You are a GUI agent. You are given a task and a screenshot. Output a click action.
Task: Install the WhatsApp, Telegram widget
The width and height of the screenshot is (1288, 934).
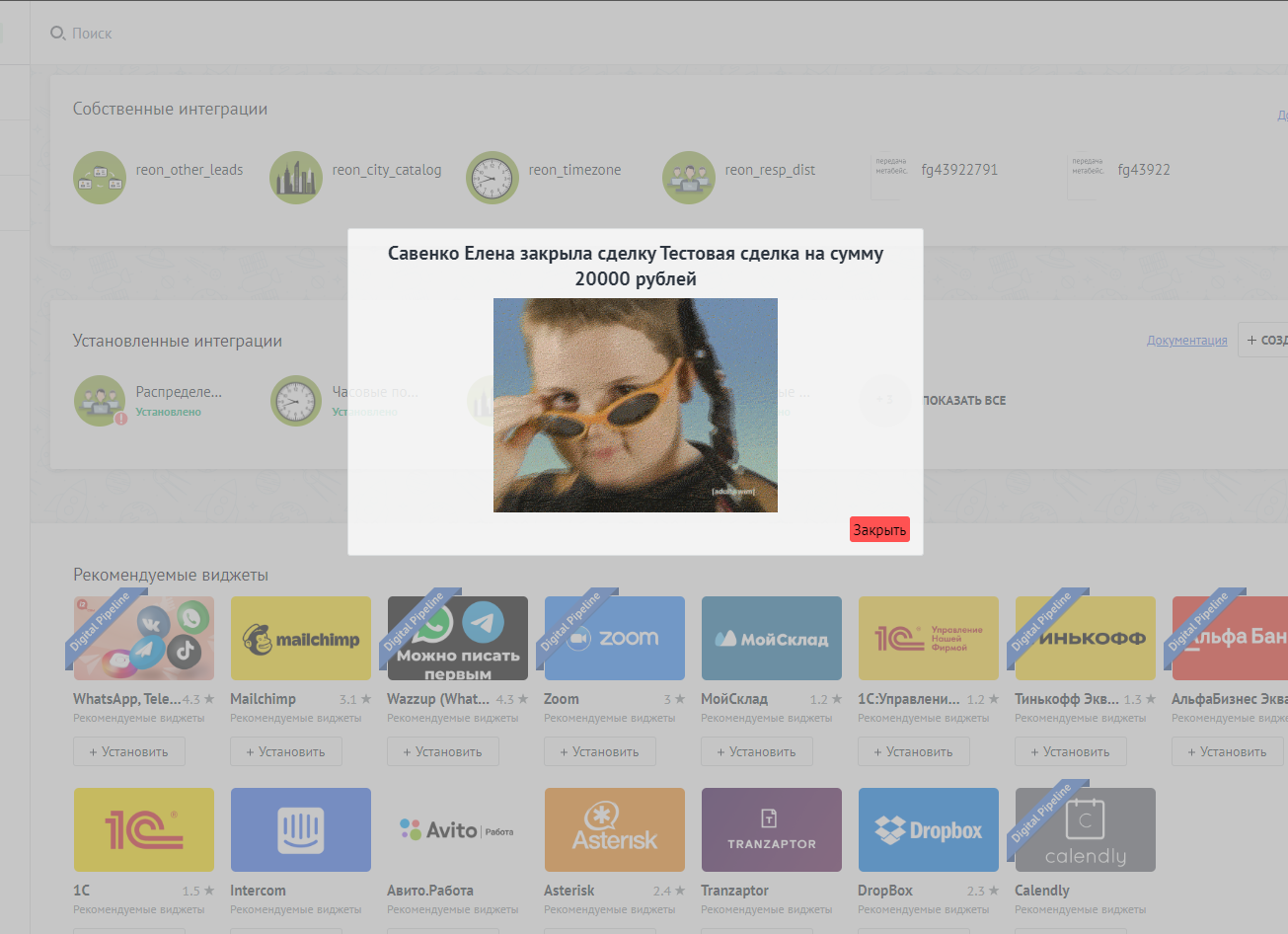[129, 751]
